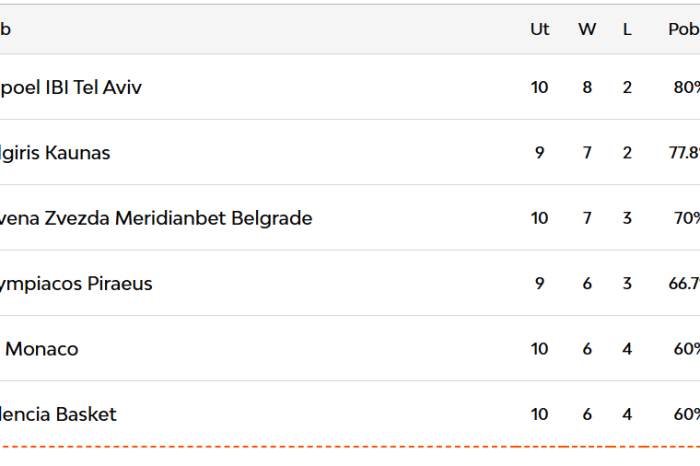This screenshot has height=466, width=700.
Task: Select Hapoel Tel Aviv's wins value 8
Action: (x=587, y=87)
